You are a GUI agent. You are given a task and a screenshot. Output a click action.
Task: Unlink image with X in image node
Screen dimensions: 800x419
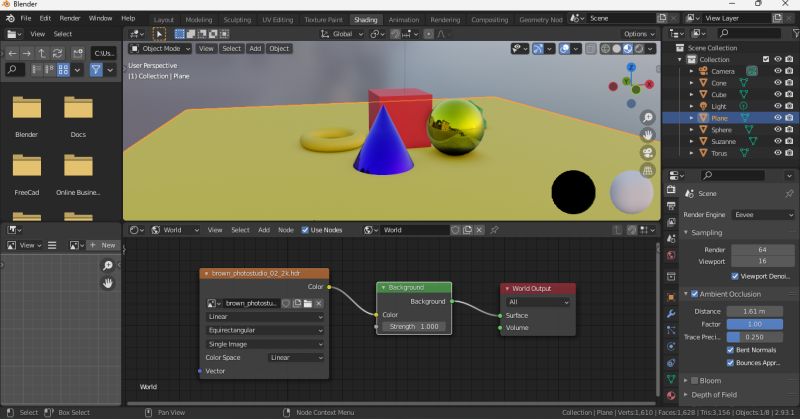point(319,304)
